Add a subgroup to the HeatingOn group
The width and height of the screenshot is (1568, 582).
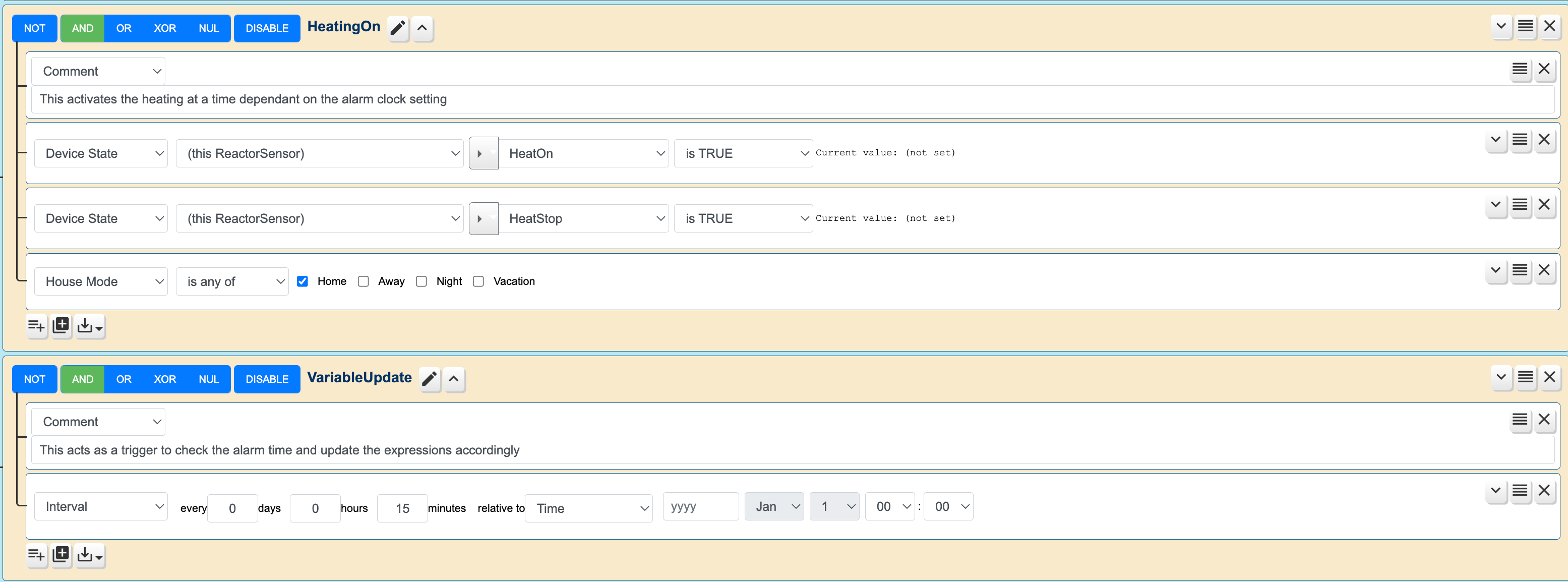pyautogui.click(x=61, y=326)
